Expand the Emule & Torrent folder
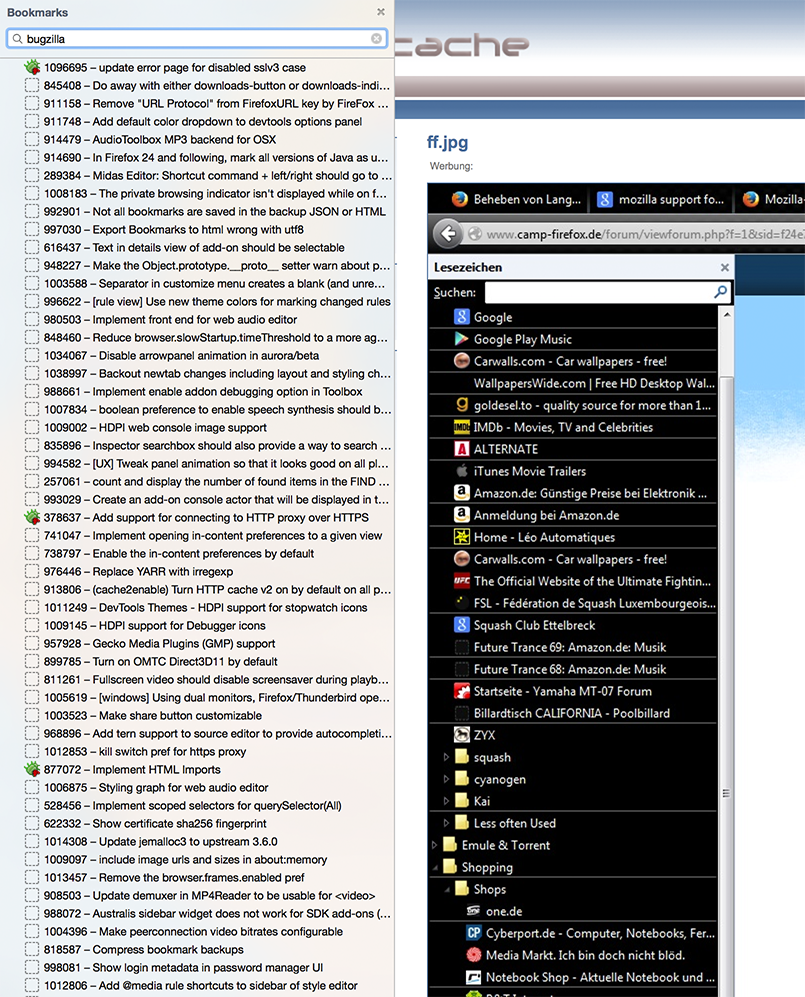 click(434, 845)
